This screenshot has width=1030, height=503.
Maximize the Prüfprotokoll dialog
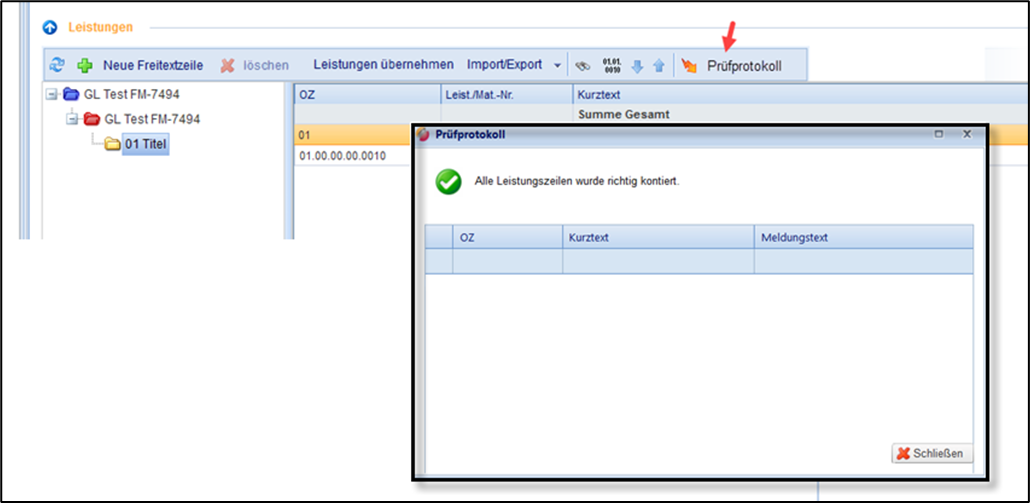click(938, 134)
